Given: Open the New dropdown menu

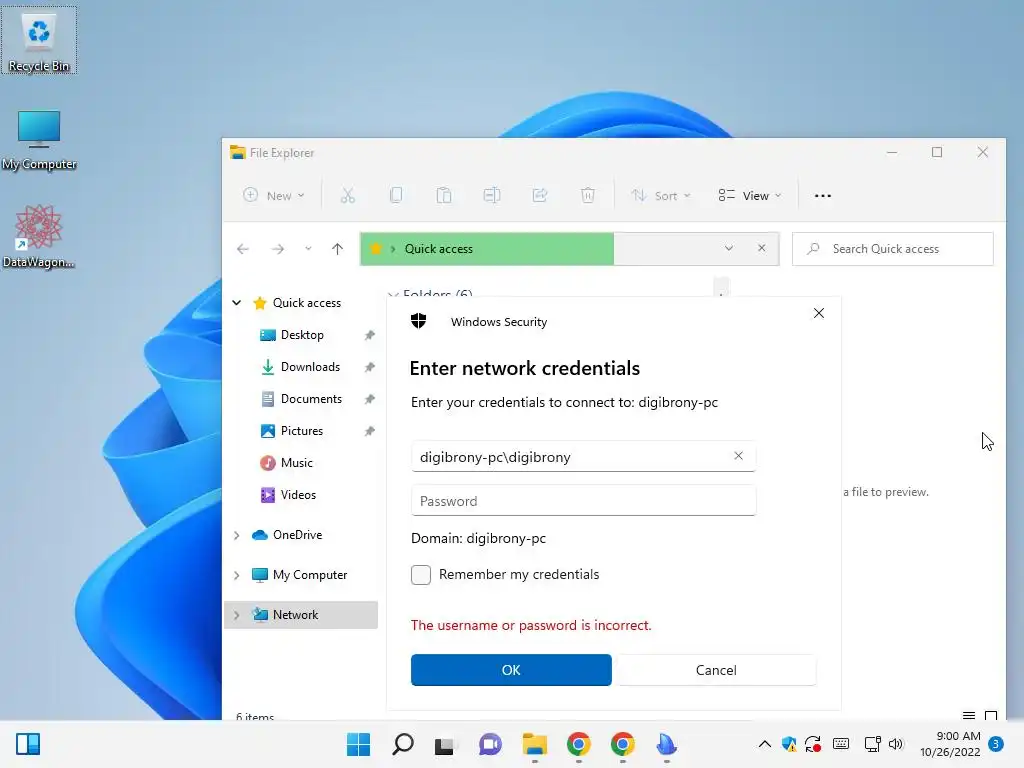Looking at the screenshot, I should coord(274,195).
